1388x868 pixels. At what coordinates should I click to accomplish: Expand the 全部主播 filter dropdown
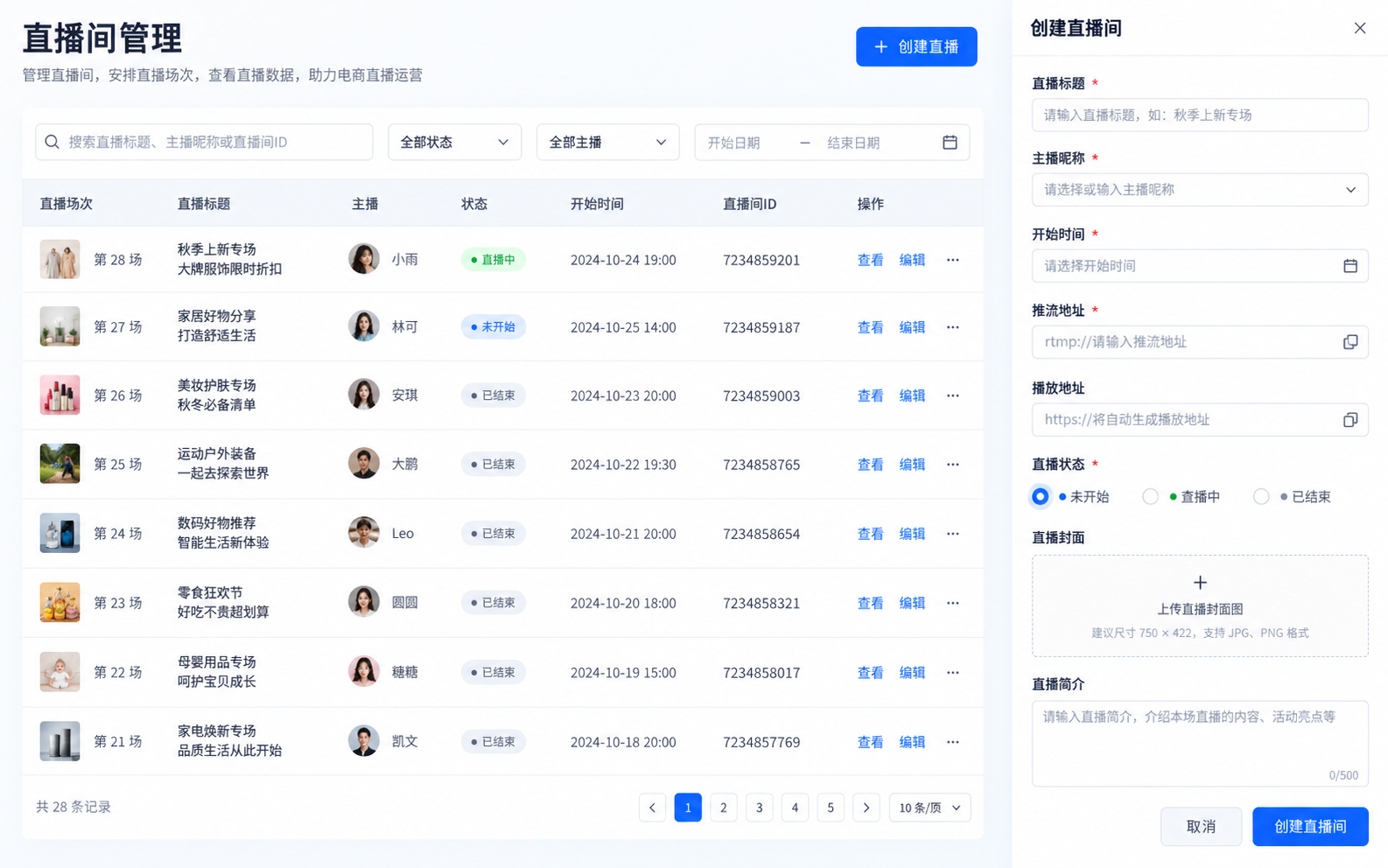pos(607,142)
